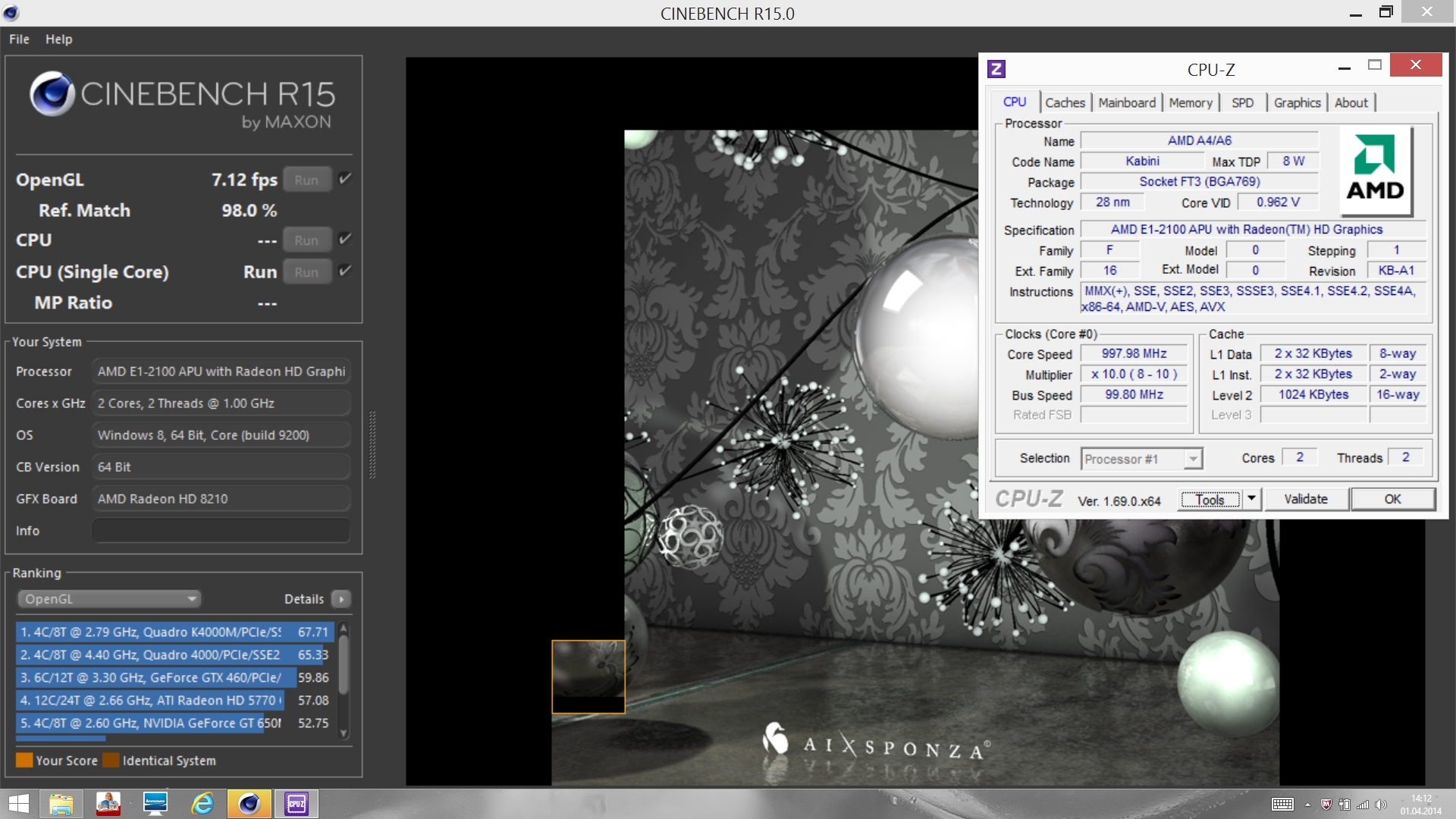The image size is (1456, 819).
Task: Click the McAfee tray icon
Action: [1326, 805]
